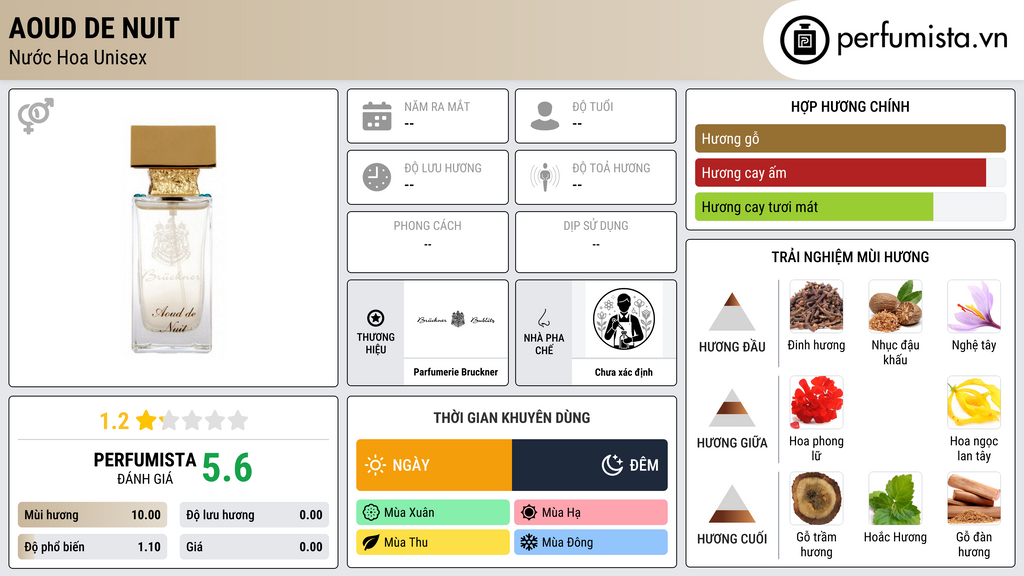Open the Hoắc Hương patchouli image
The height and width of the screenshot is (576, 1024).
pyautogui.click(x=895, y=498)
